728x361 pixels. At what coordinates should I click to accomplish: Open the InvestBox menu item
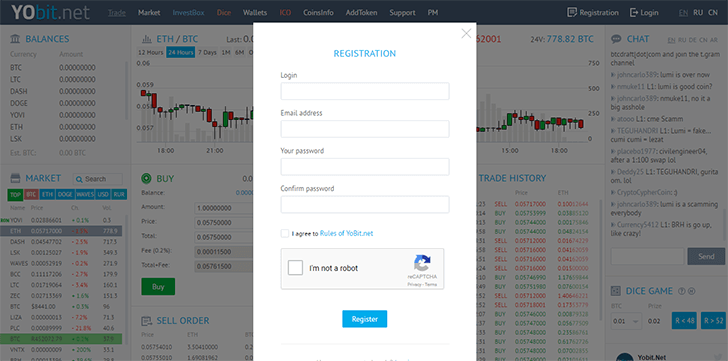[188, 13]
